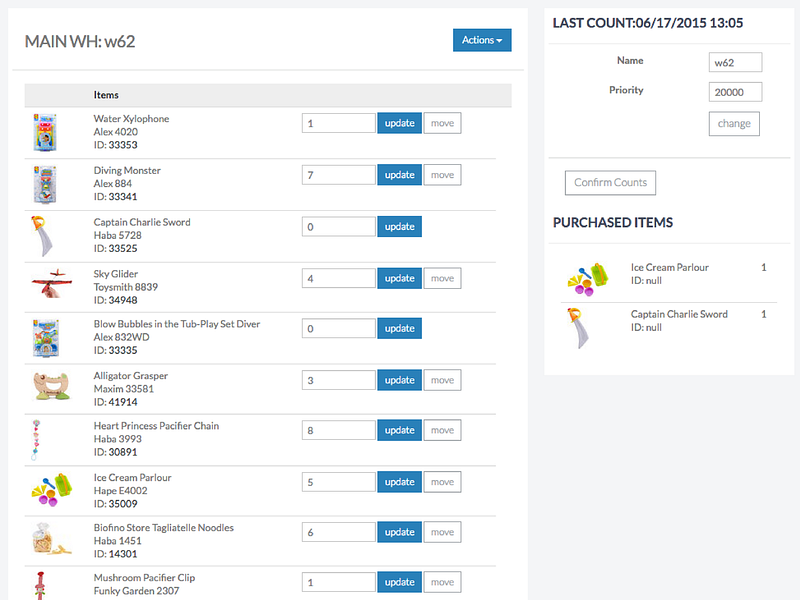Click the Alligator Grasper product image

tap(51, 388)
